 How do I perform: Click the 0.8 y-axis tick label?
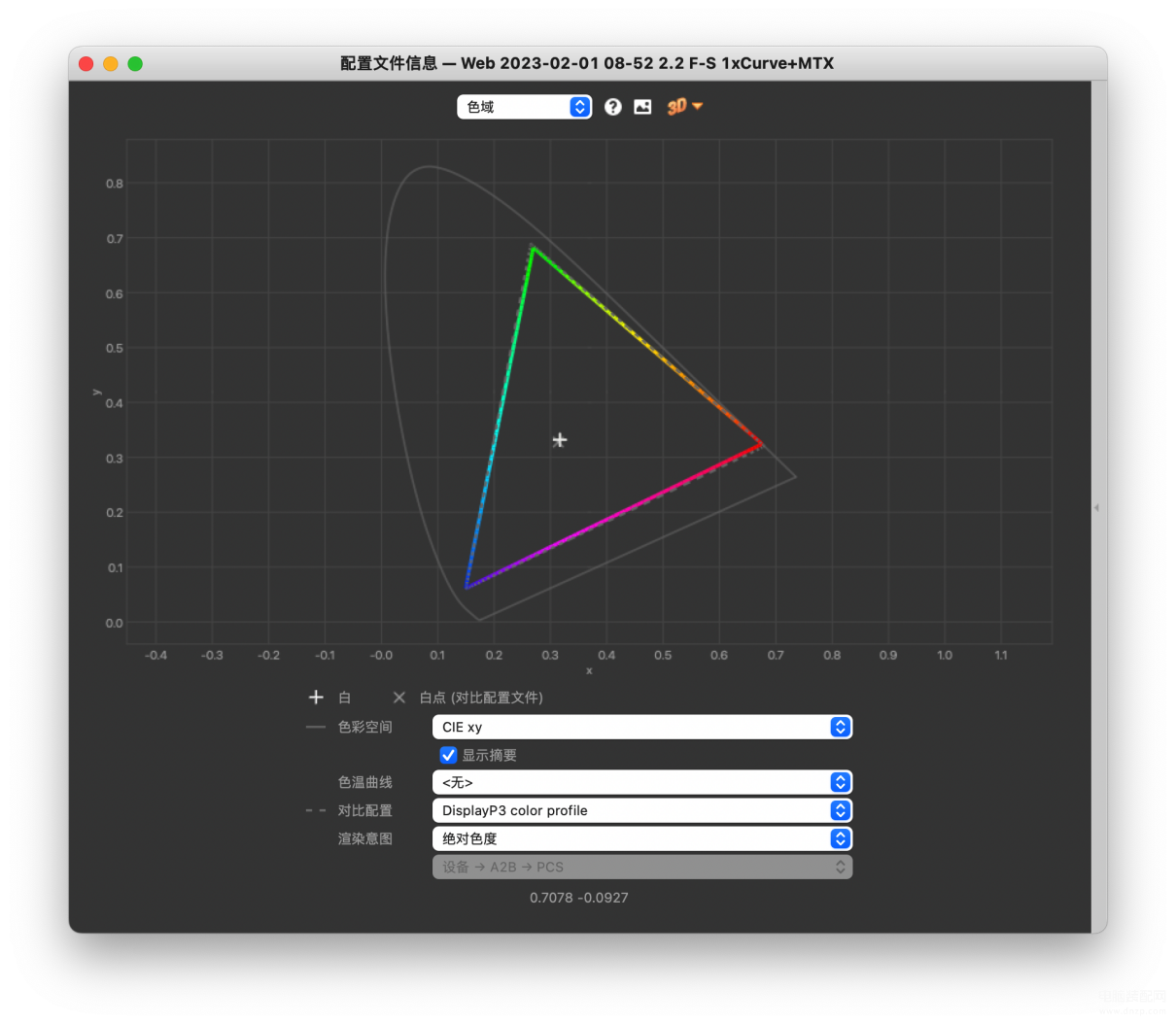(115, 184)
